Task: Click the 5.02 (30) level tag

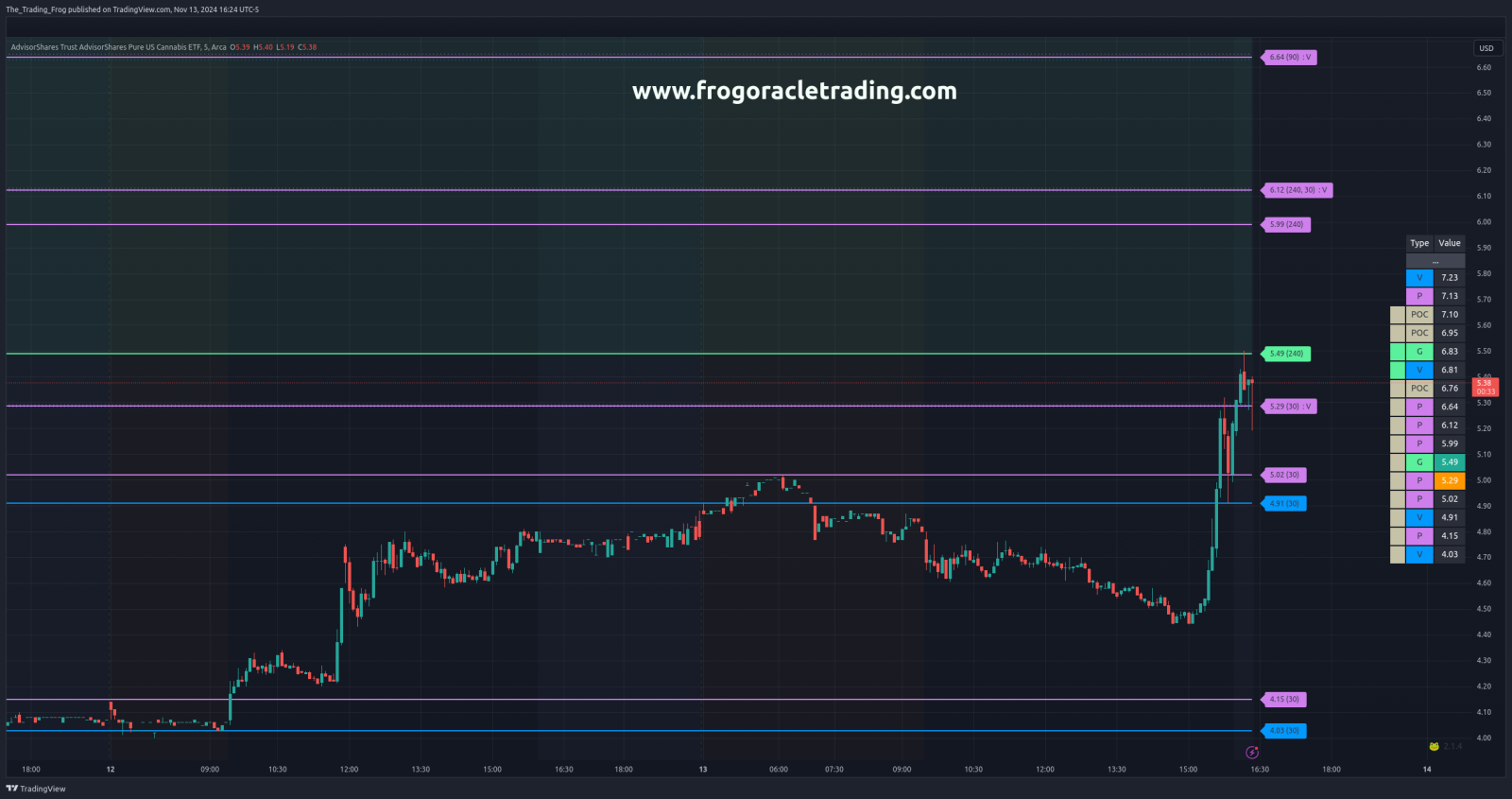Action: tap(1284, 475)
